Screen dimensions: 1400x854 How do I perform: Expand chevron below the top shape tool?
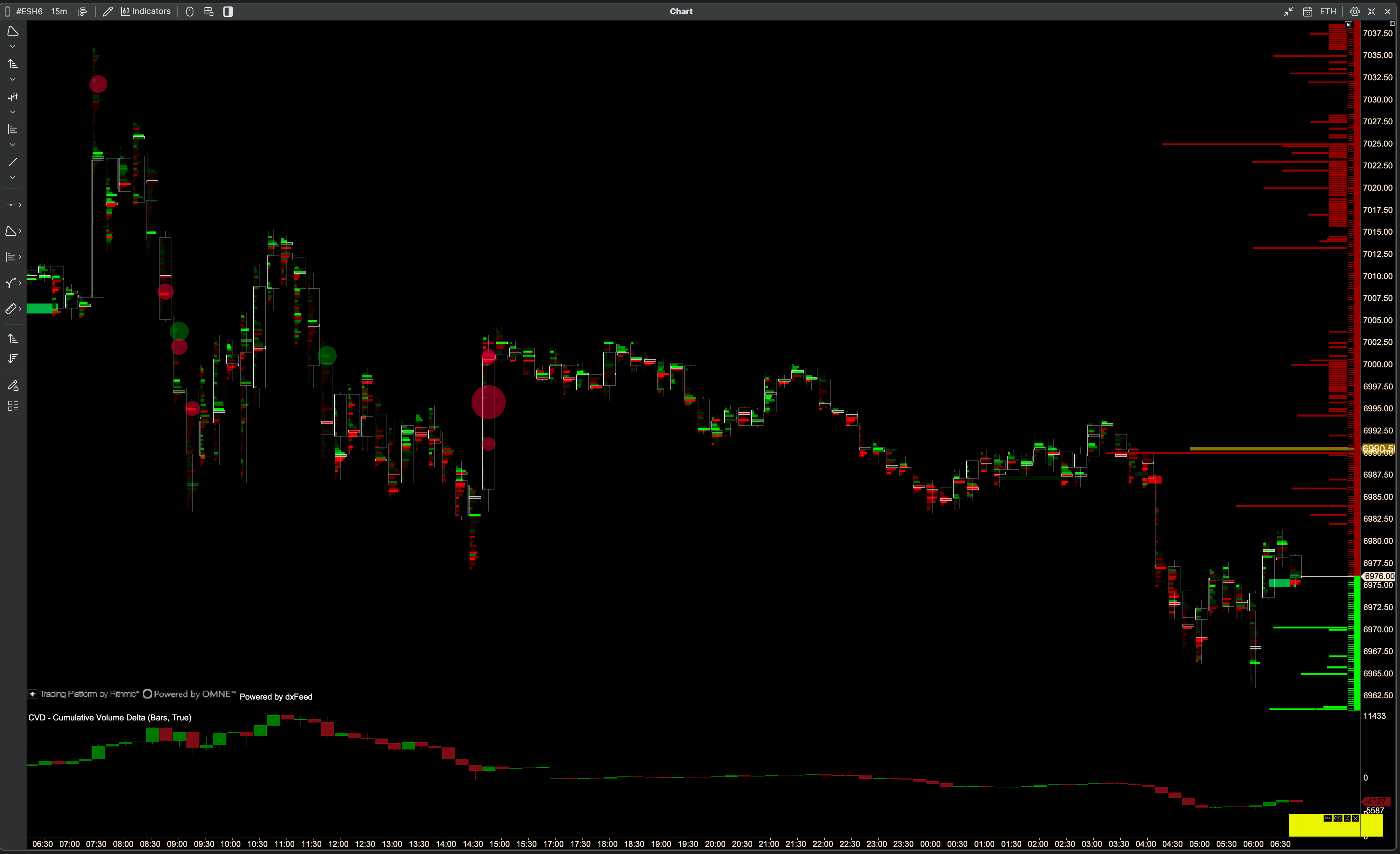13,46
